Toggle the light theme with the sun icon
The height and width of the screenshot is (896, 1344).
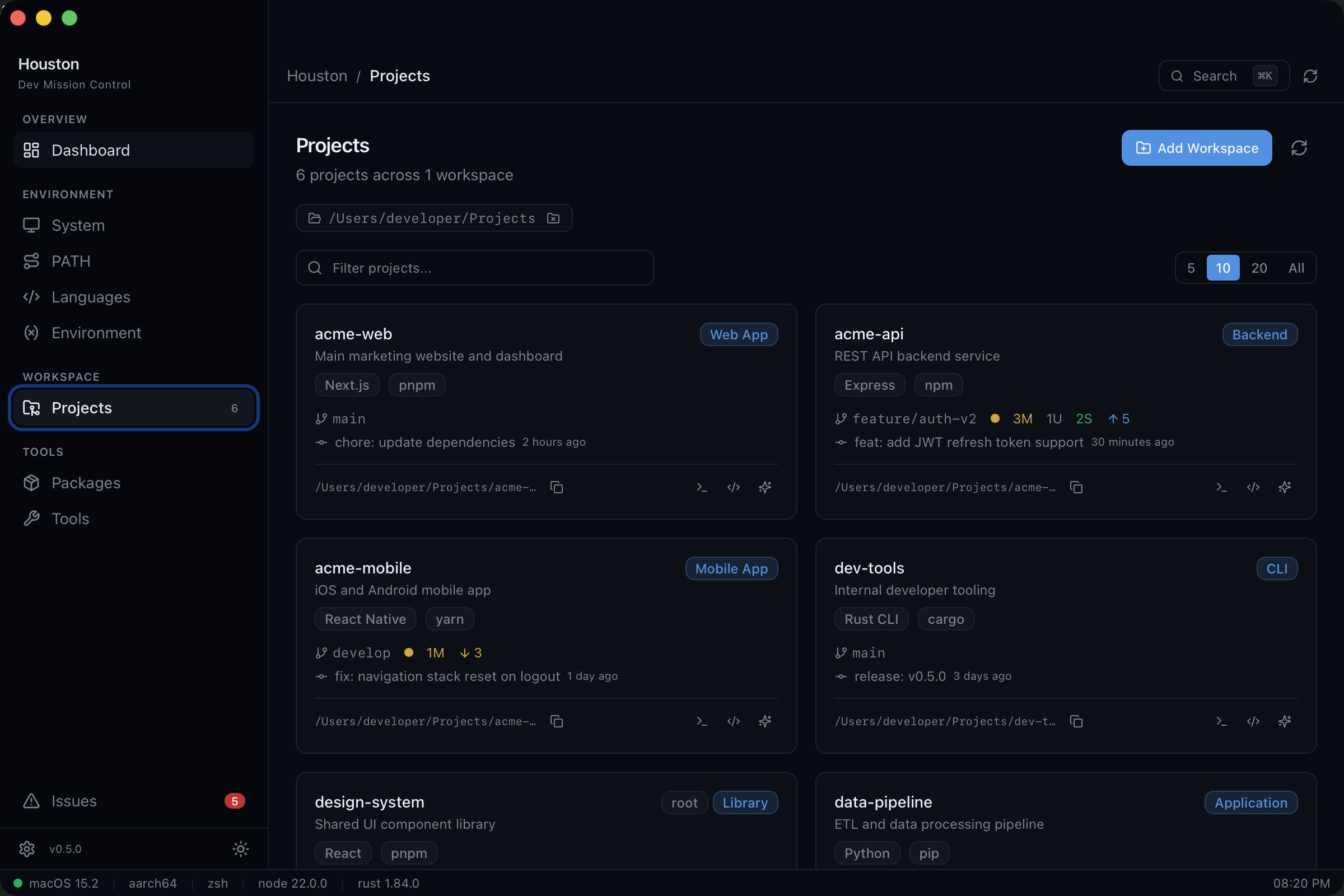(x=241, y=848)
